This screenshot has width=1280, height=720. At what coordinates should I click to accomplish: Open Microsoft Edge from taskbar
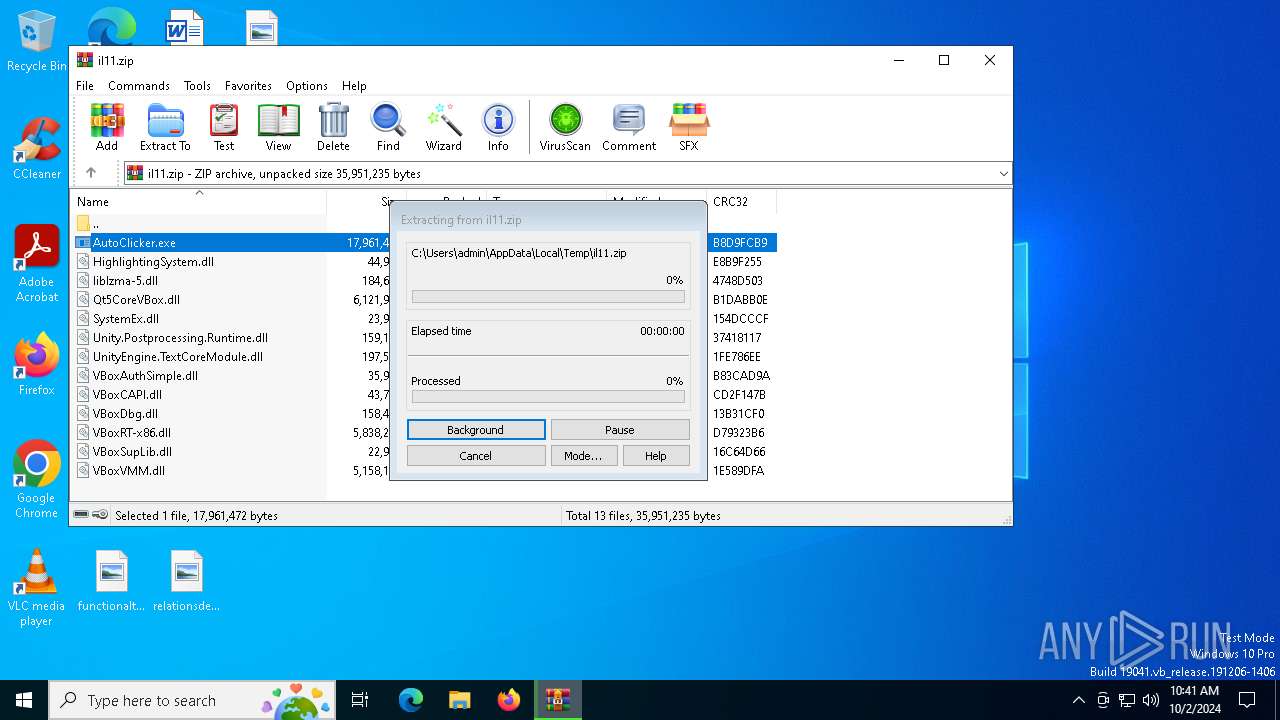click(x=411, y=700)
